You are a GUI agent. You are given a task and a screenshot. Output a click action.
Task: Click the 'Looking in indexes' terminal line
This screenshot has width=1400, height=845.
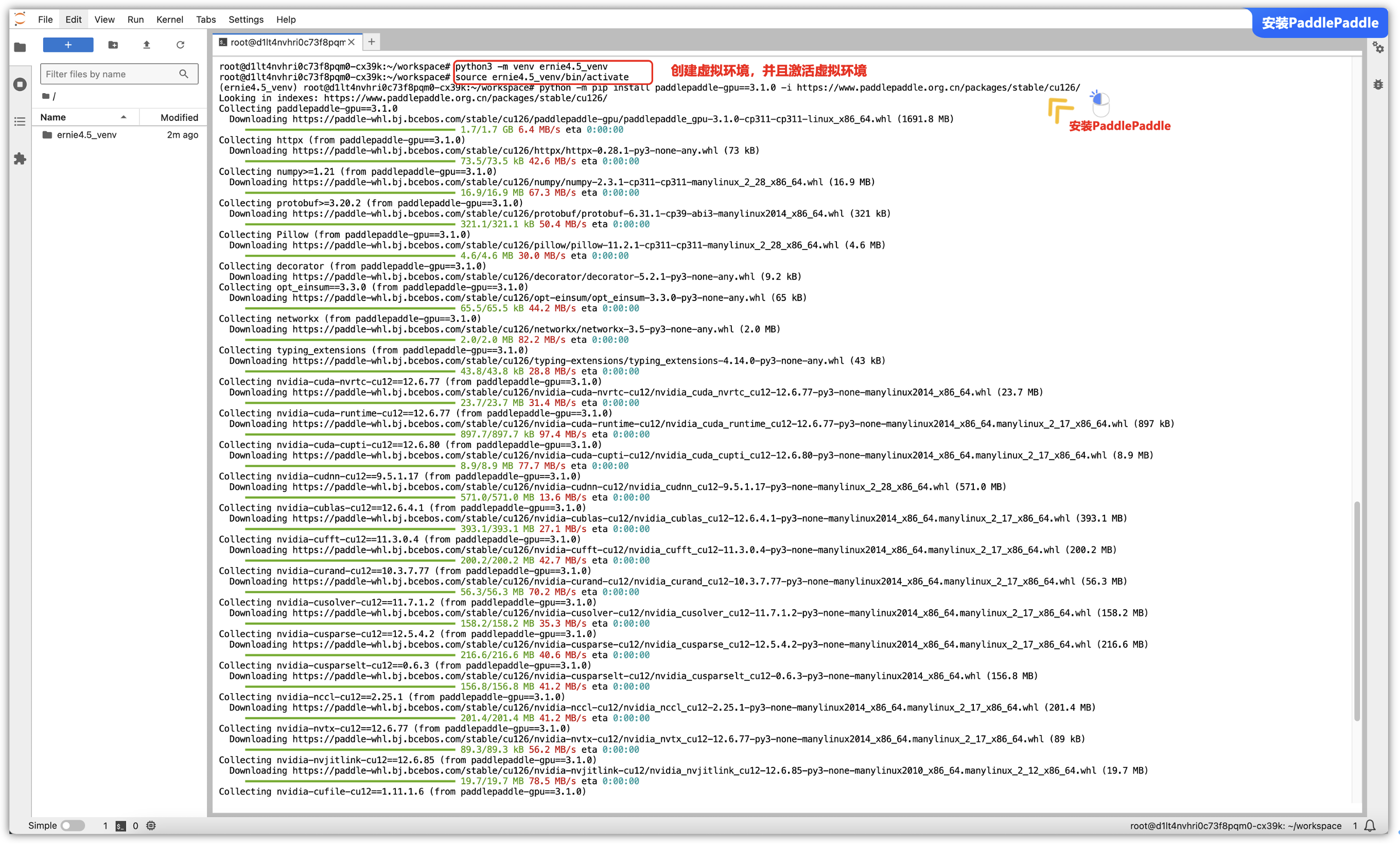413,98
